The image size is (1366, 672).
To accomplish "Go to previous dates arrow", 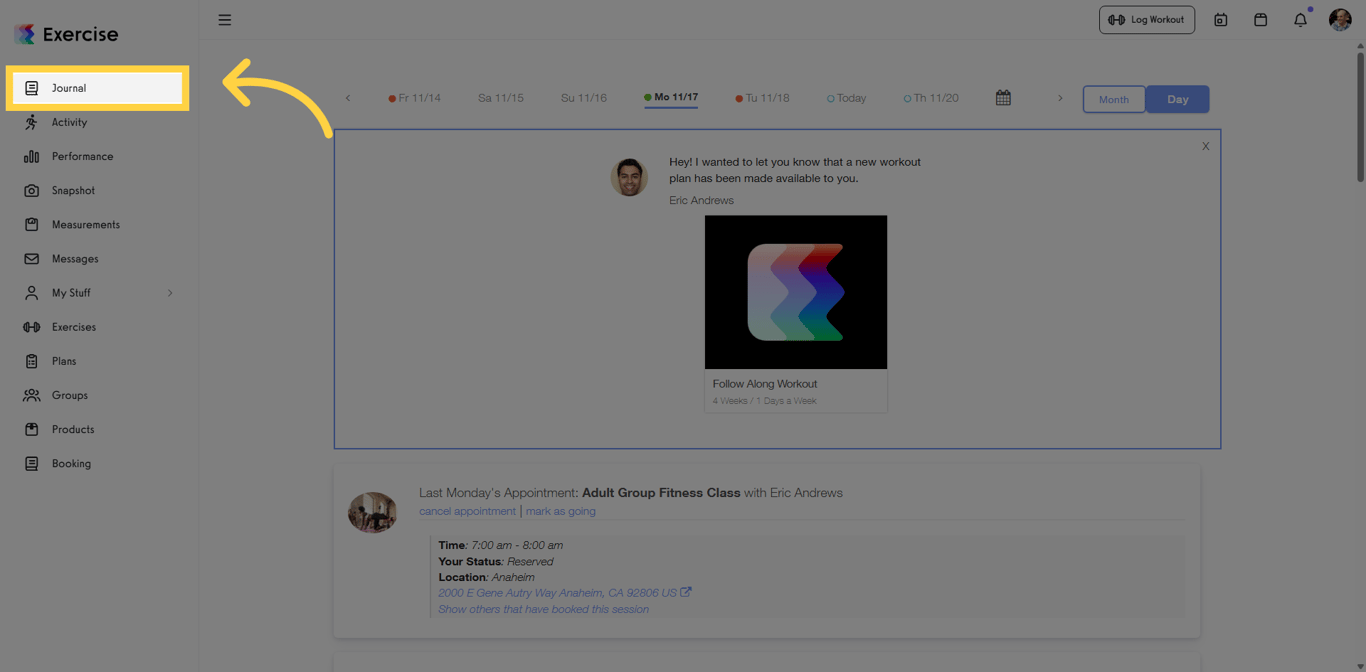I will (348, 98).
